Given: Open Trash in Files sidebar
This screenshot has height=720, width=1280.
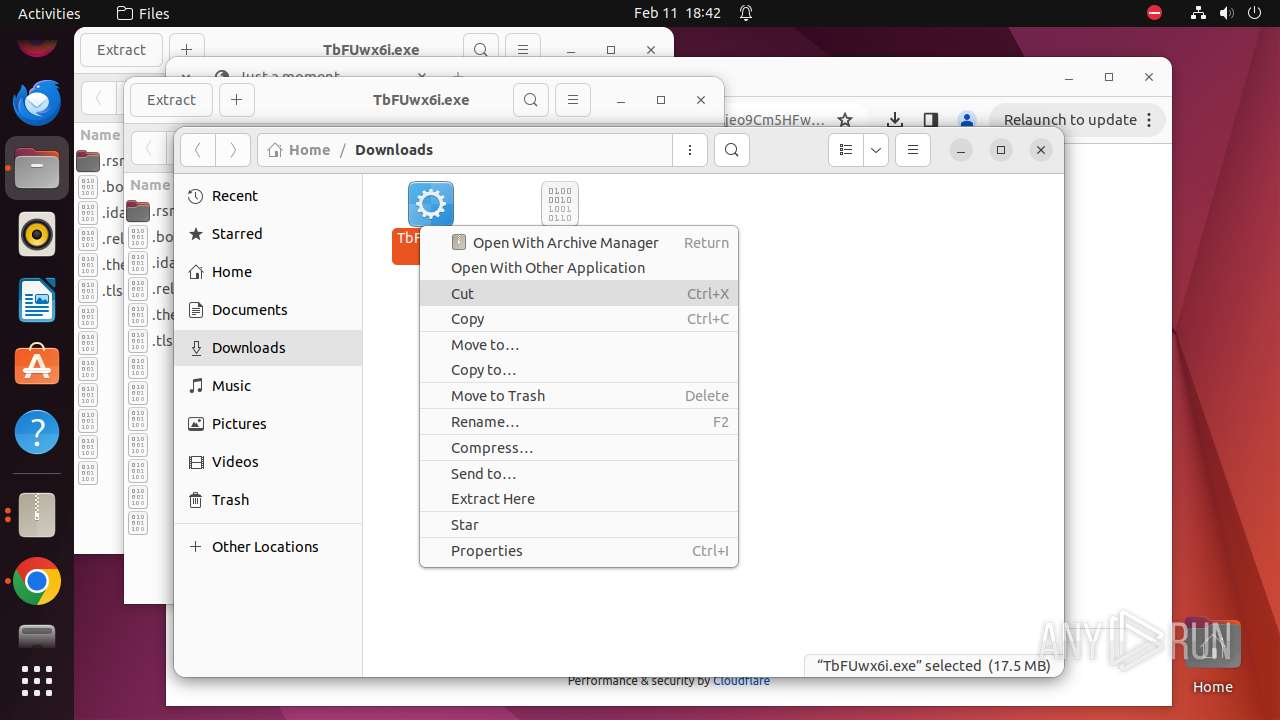Looking at the screenshot, I should click(x=268, y=500).
